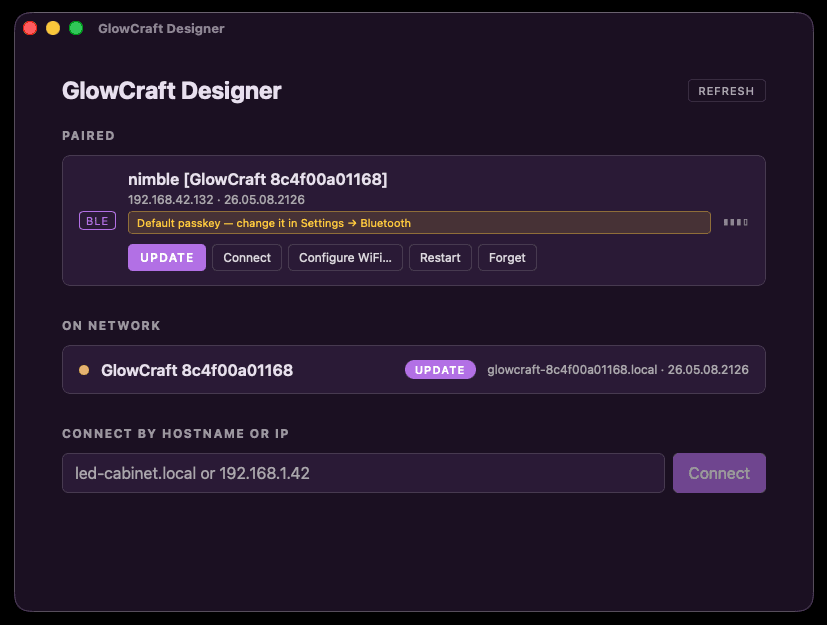This screenshot has width=827, height=625.
Task: Maximize the window with green button
Action: pos(76,28)
